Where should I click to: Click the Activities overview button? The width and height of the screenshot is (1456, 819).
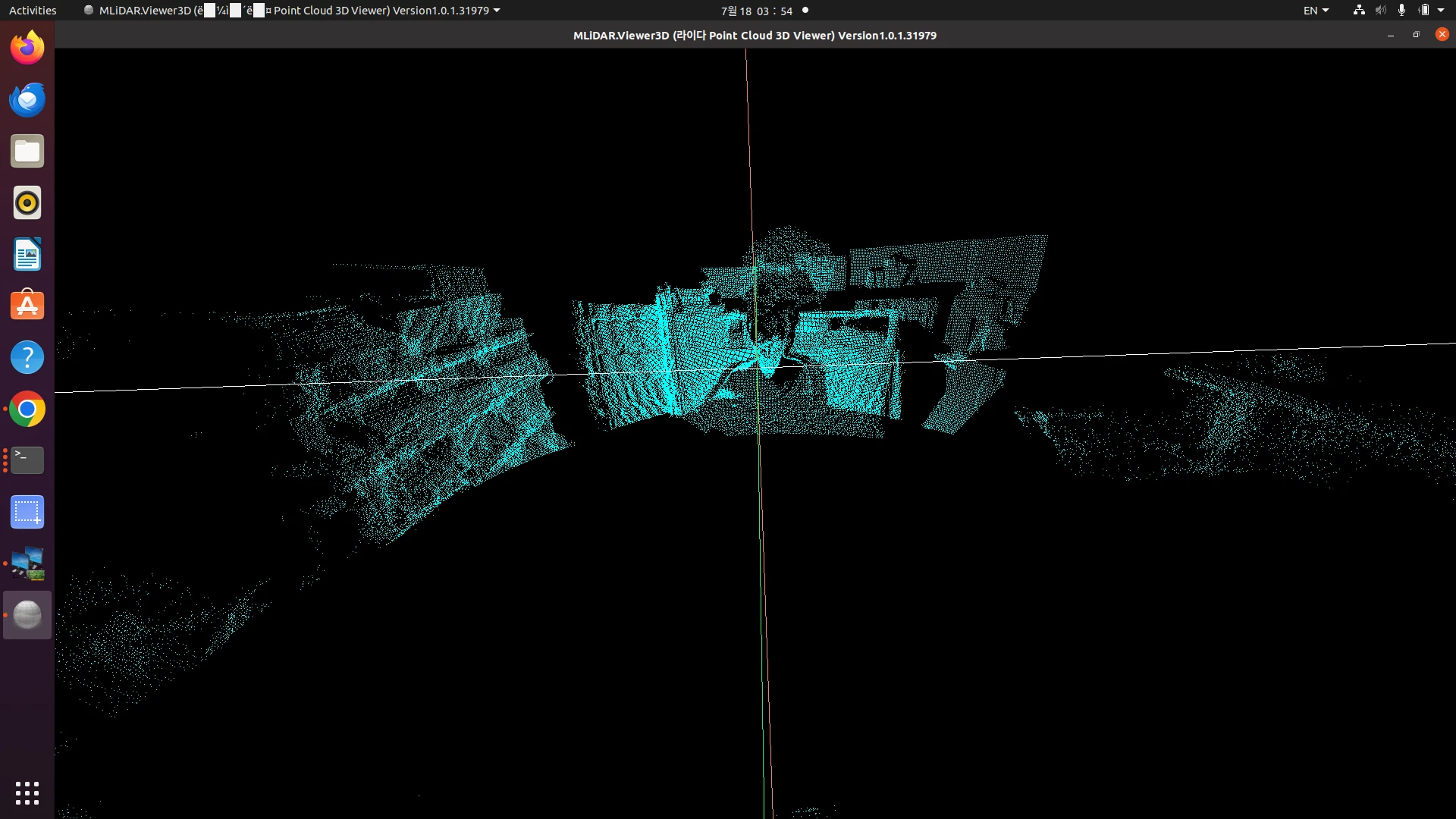pos(33,11)
